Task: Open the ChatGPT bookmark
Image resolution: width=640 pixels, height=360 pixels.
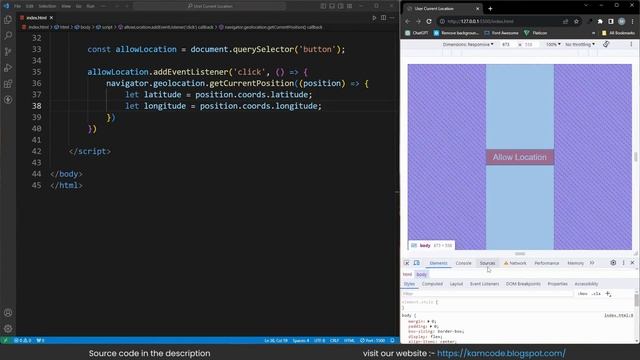Action: coord(416,33)
